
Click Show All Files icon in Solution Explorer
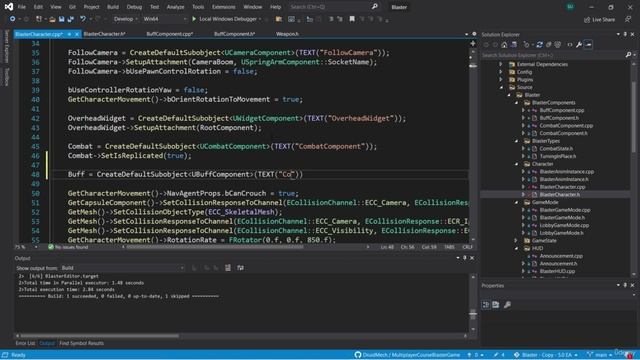pos(558,44)
